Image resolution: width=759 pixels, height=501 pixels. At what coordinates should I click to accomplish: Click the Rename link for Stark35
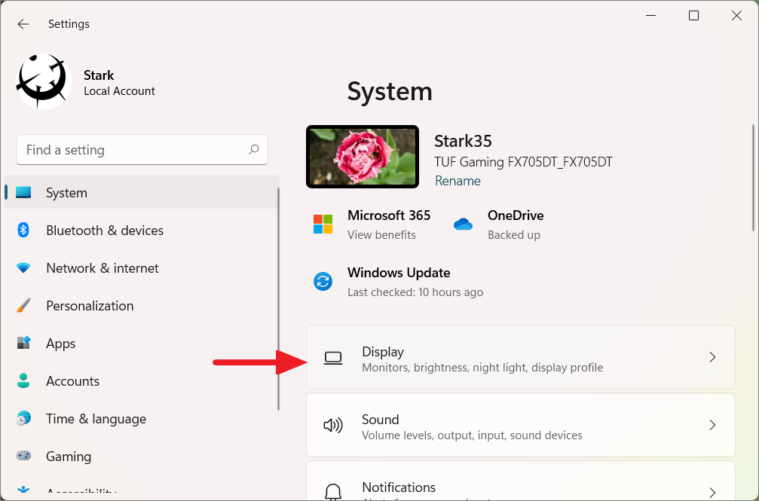457,181
